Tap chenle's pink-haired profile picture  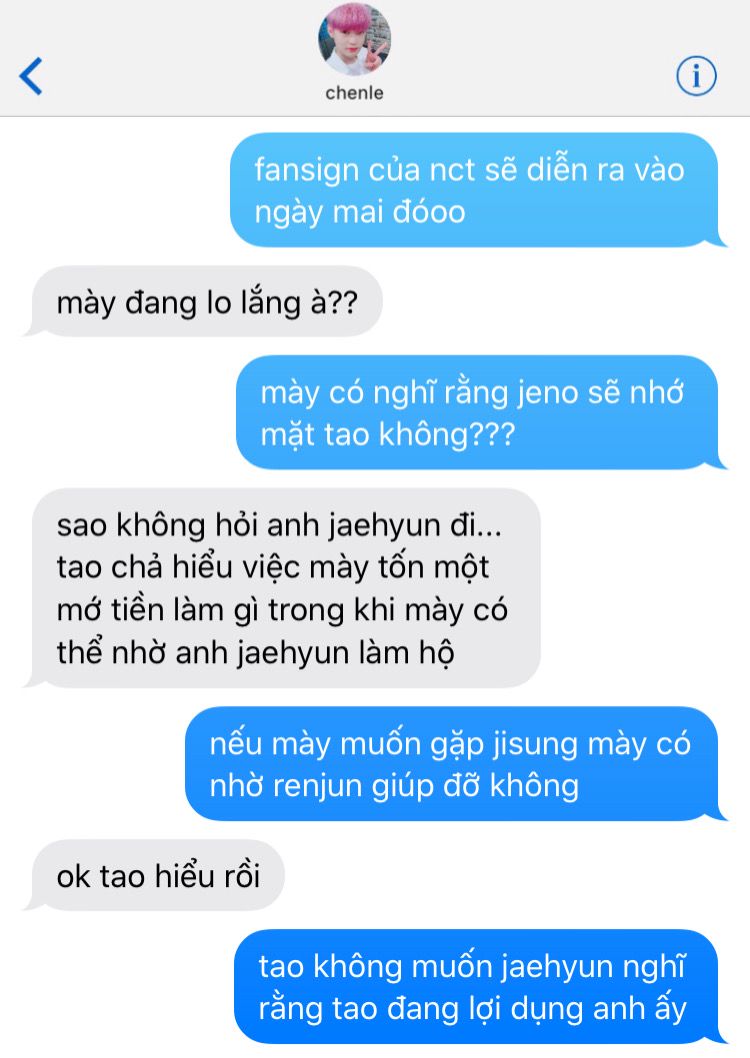355,39
